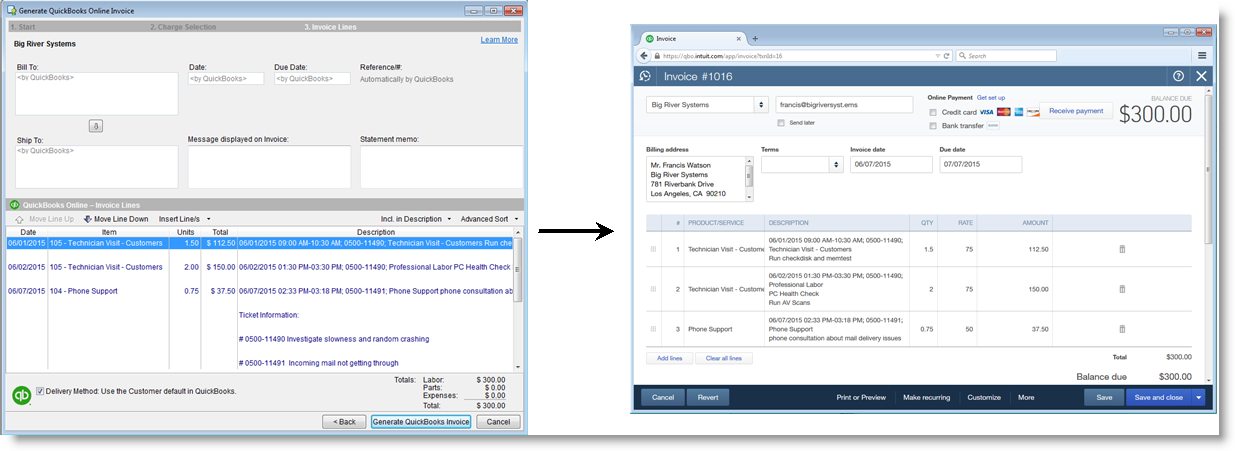Uncheck Delivery Method customer default checkbox
Viewport: 1235px width, 451px height.
[x=40, y=391]
